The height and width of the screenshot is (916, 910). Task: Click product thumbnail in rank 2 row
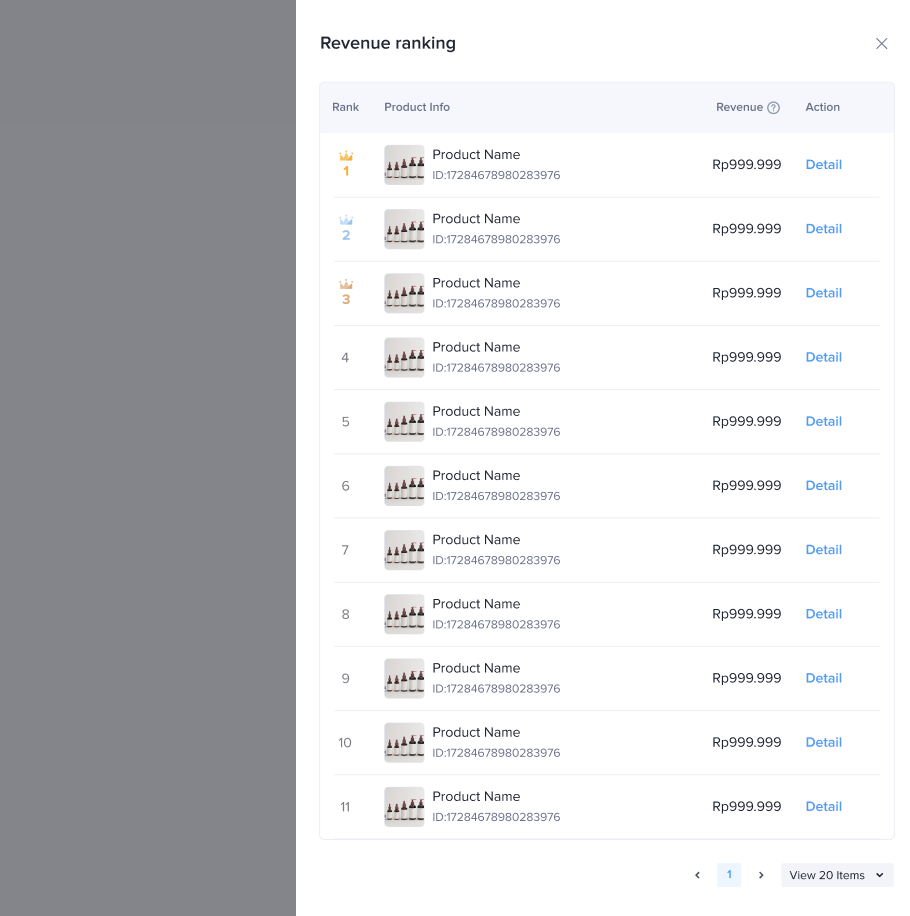(x=404, y=229)
